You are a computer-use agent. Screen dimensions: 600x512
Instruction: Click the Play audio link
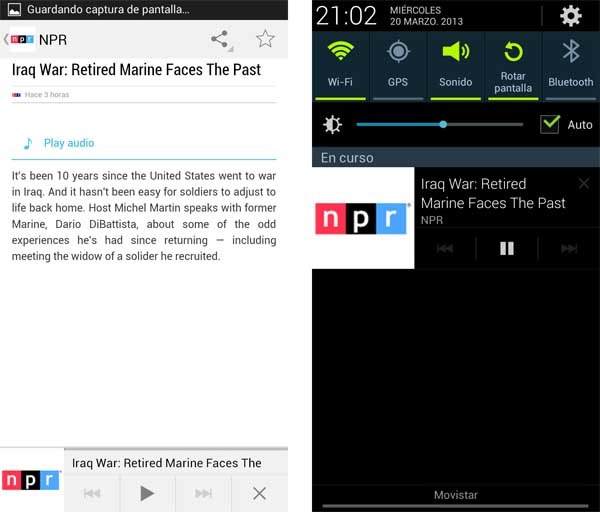pos(68,143)
